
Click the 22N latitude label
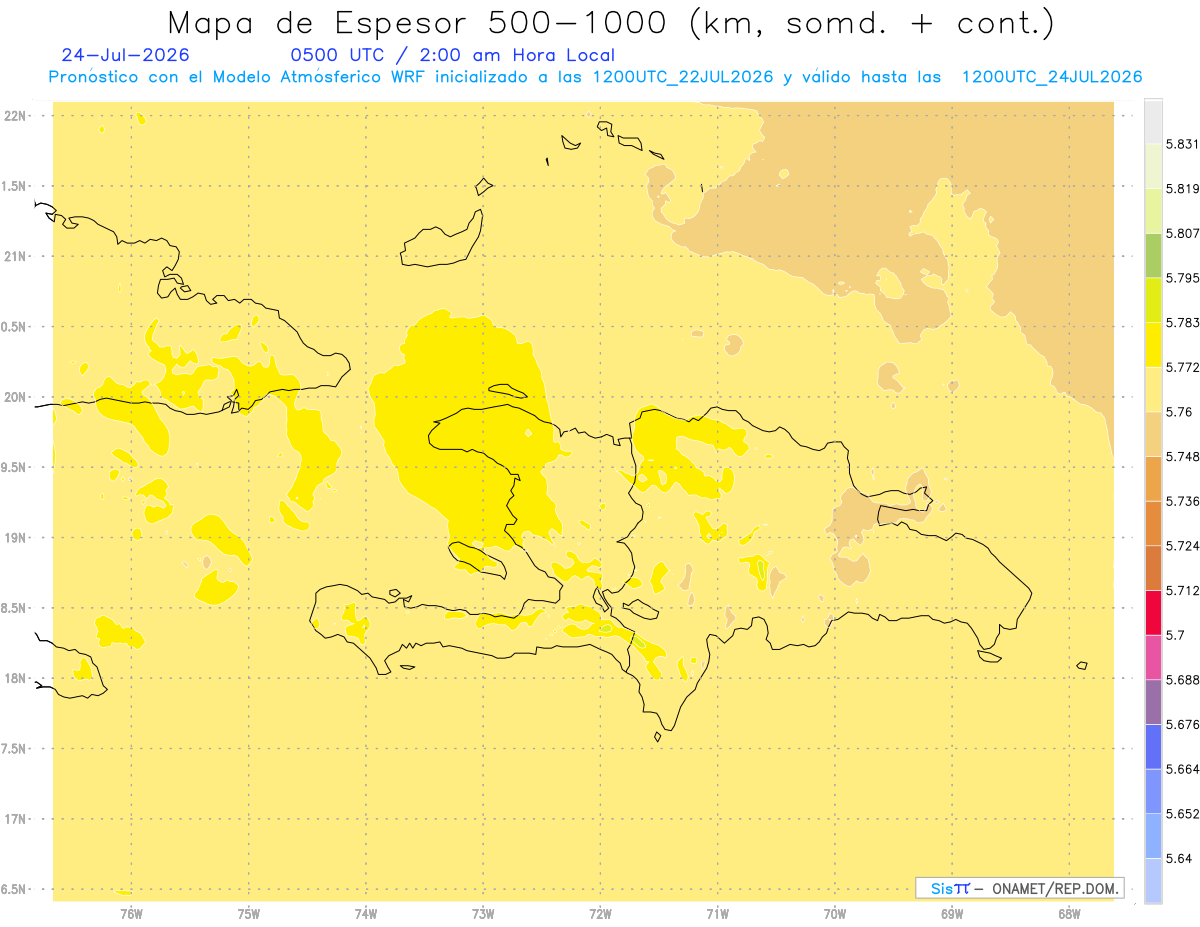(x=16, y=115)
